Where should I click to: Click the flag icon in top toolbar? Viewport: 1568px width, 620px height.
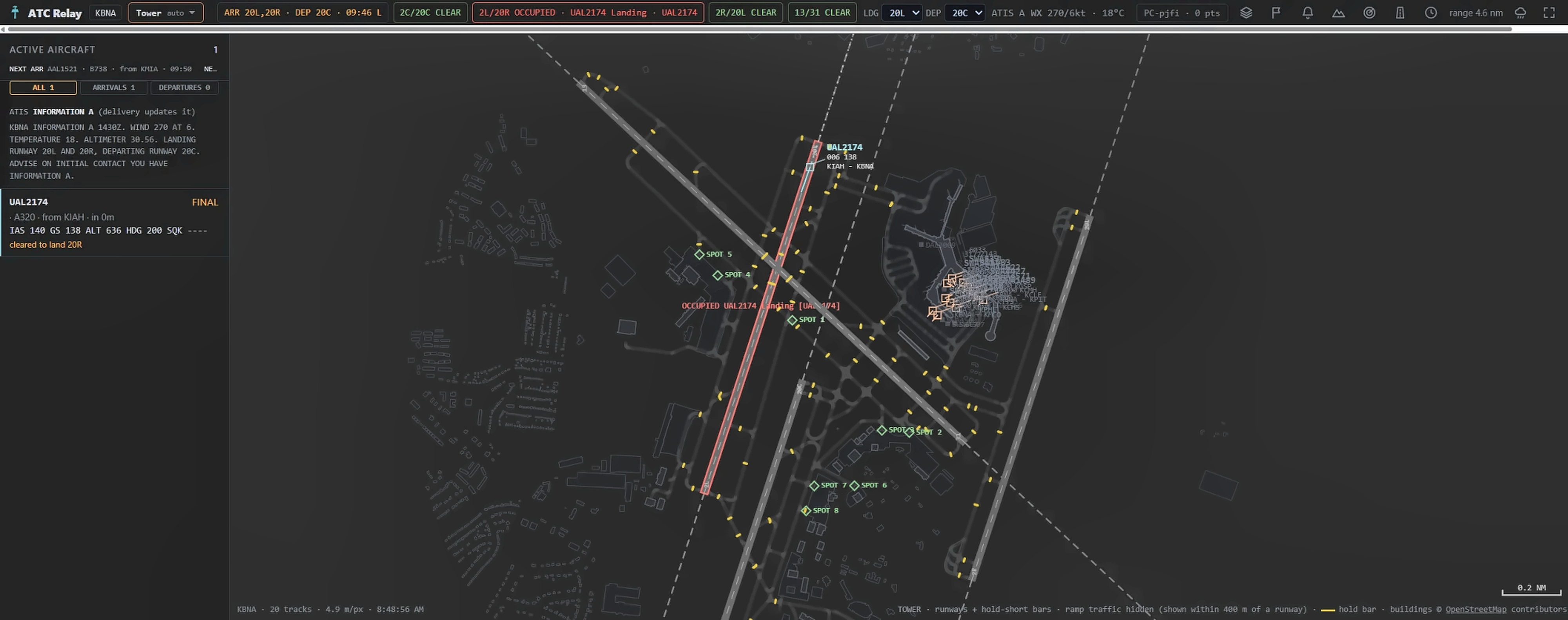click(x=1276, y=13)
